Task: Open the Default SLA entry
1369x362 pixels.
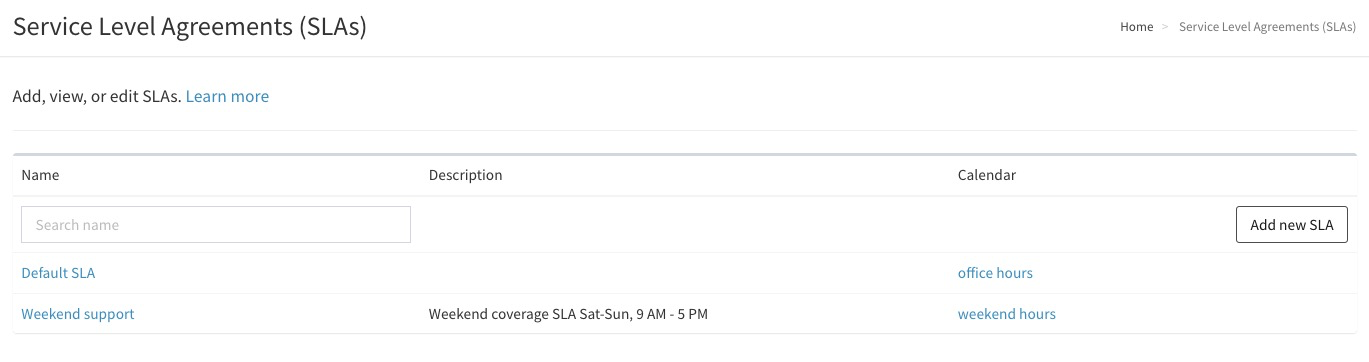Action: pyautogui.click(x=58, y=273)
